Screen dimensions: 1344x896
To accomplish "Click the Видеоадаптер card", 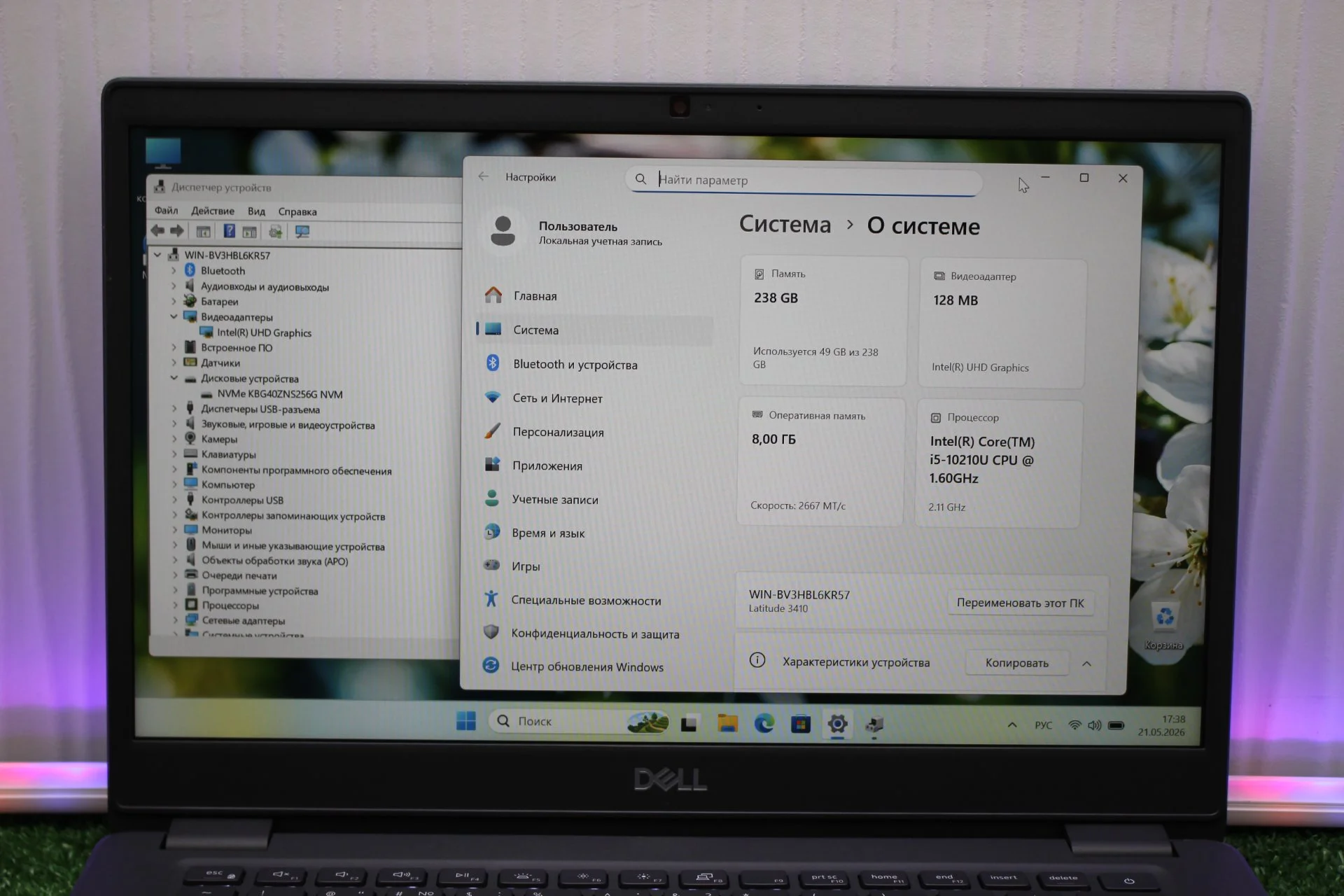I will (x=1002, y=323).
